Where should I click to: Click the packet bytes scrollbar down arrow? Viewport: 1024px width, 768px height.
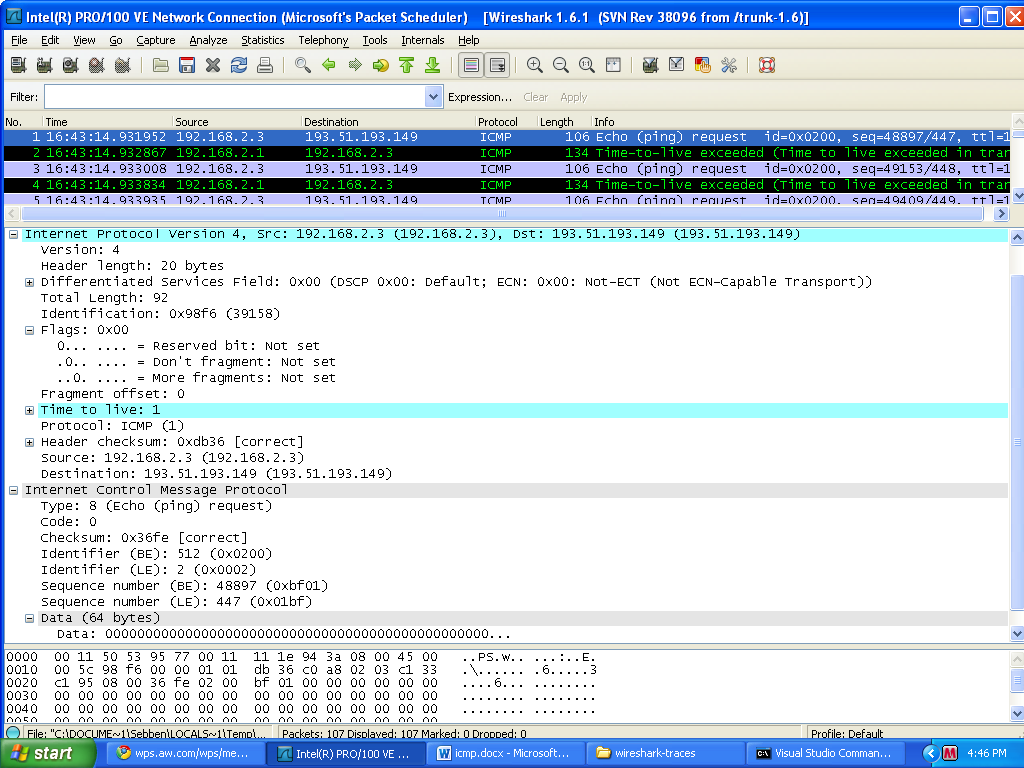pyautogui.click(x=1017, y=713)
